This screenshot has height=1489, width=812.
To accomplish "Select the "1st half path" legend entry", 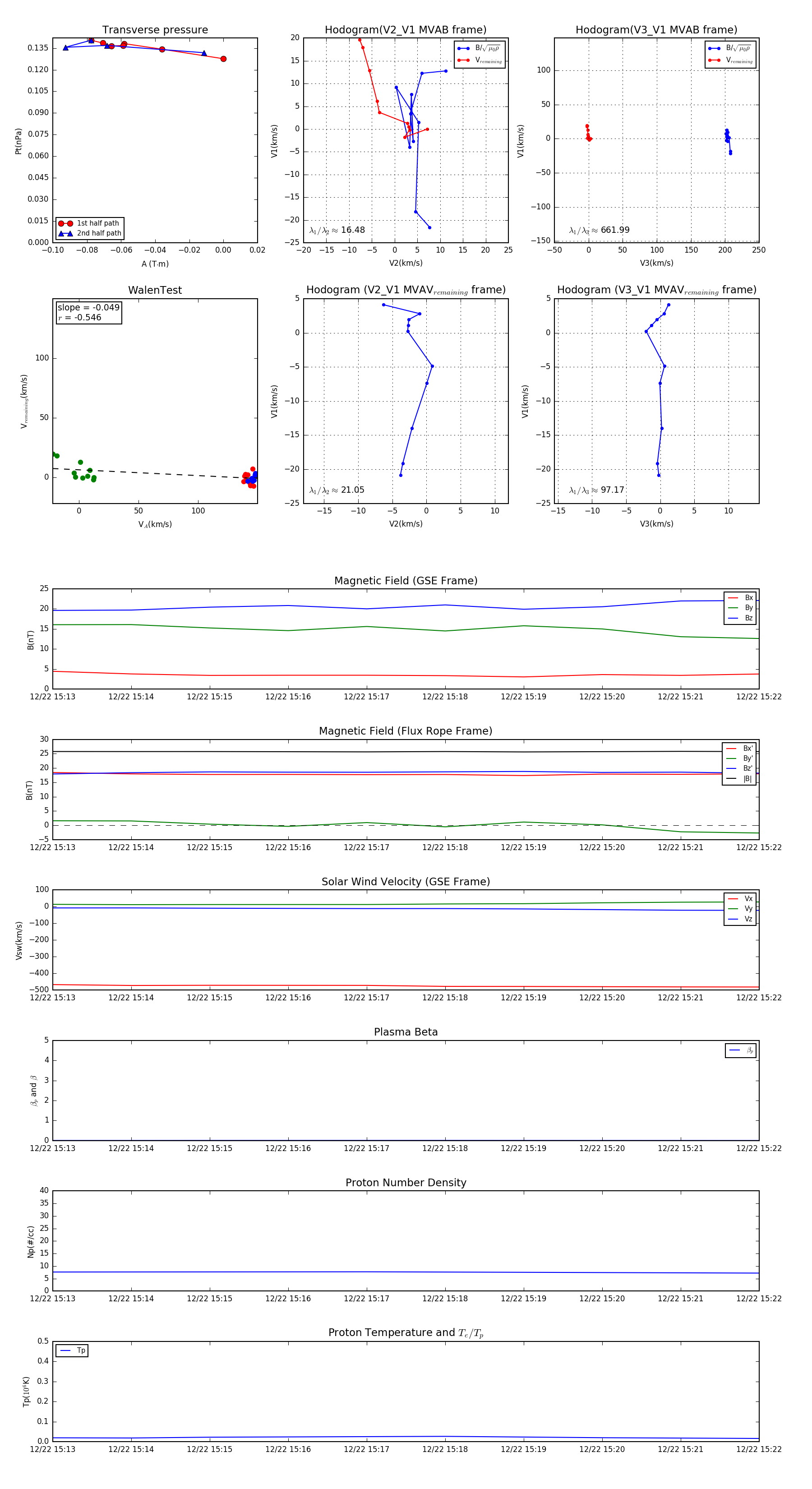I will [90, 223].
